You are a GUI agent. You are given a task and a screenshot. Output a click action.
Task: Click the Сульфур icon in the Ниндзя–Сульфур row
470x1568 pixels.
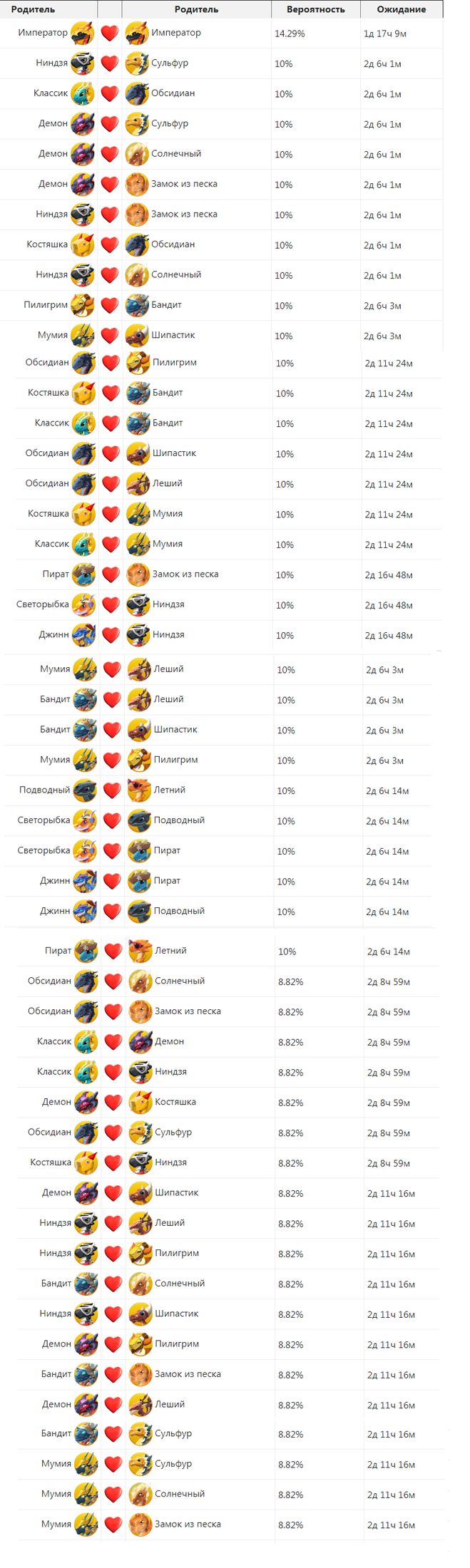137,63
